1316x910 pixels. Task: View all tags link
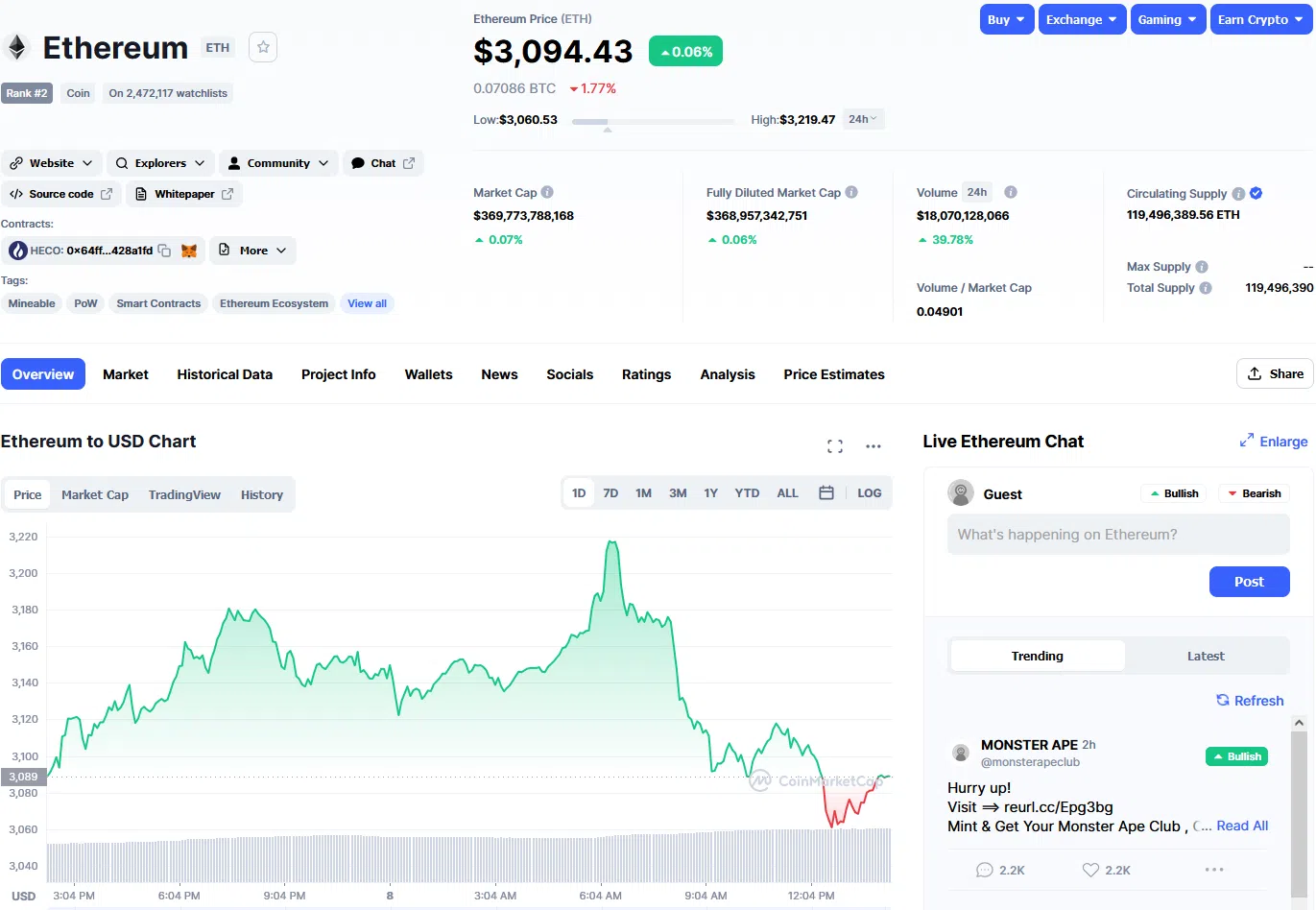368,303
